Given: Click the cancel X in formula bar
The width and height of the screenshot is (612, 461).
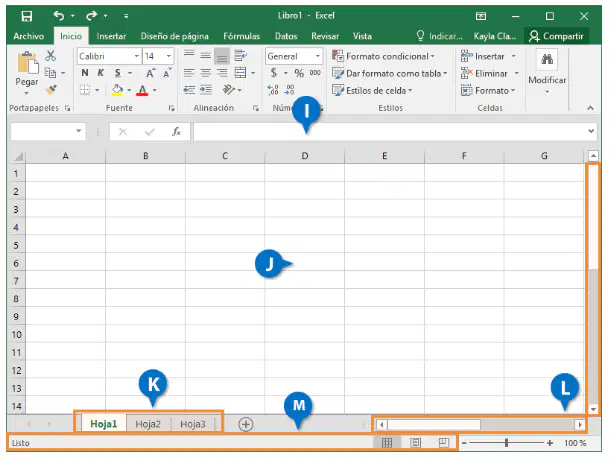Looking at the screenshot, I should point(123,132).
